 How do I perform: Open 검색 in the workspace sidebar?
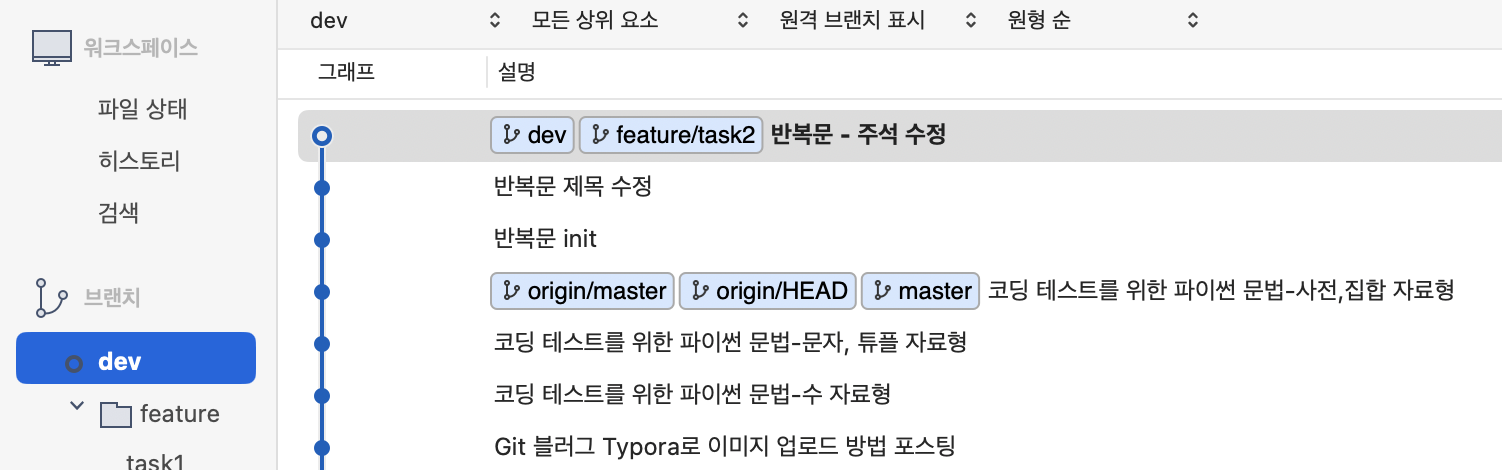point(118,213)
